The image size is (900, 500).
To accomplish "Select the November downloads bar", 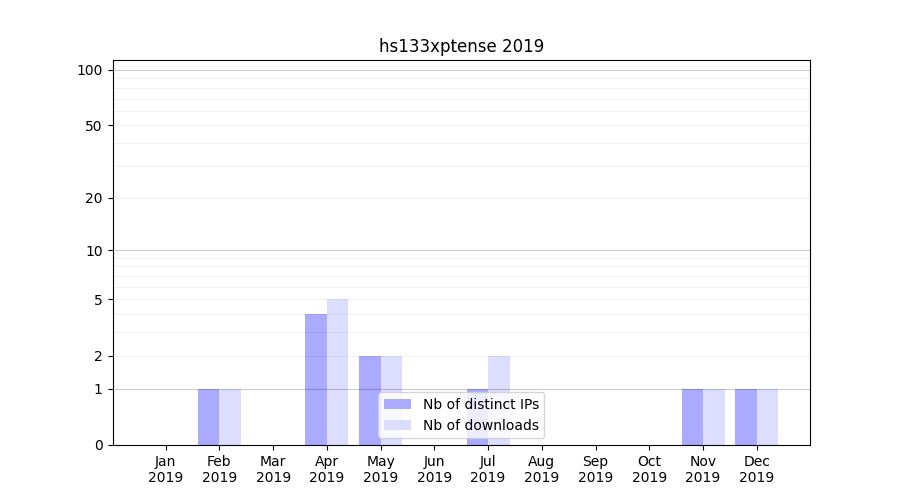I will (x=714, y=416).
